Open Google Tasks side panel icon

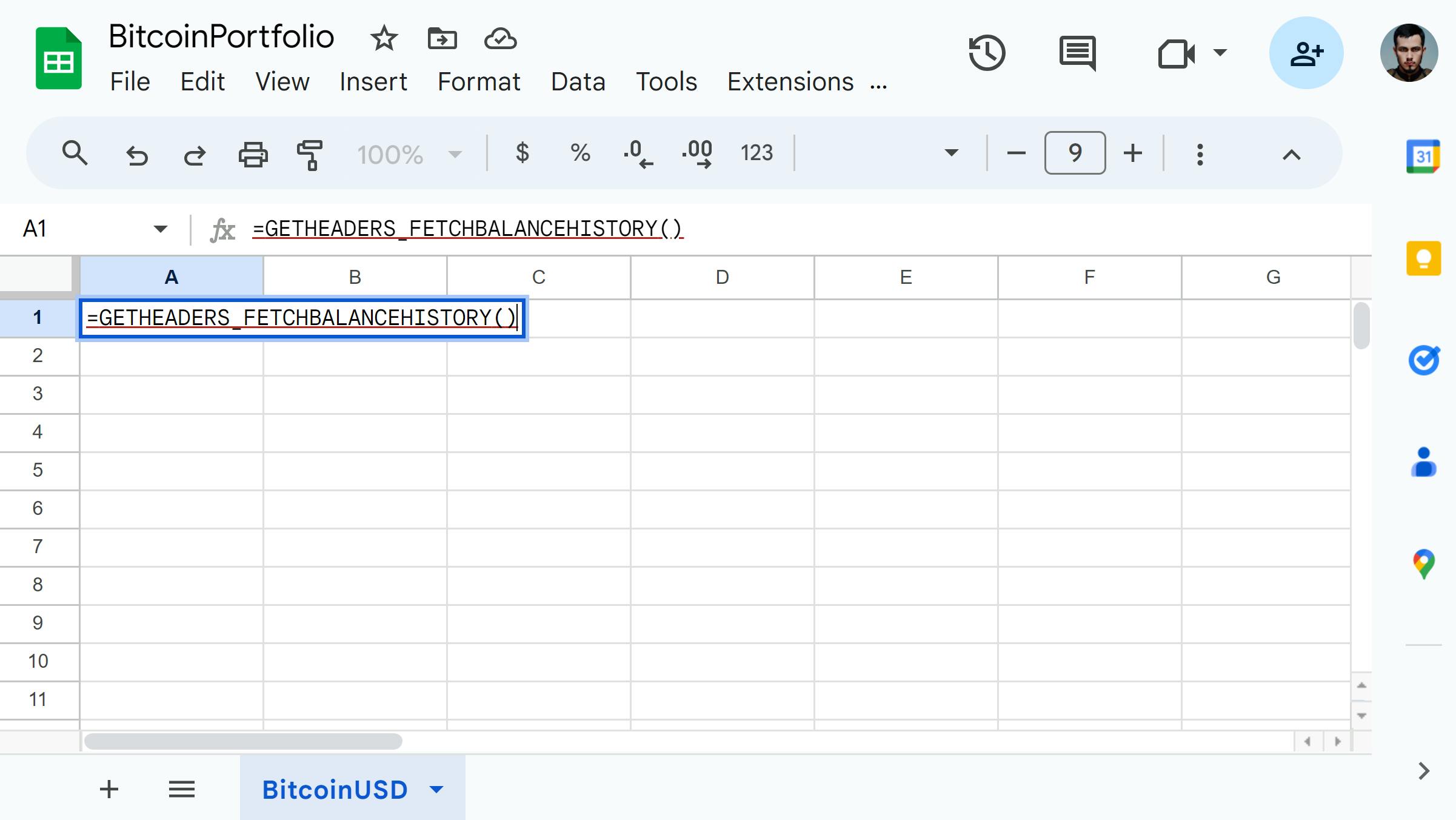click(x=1423, y=360)
